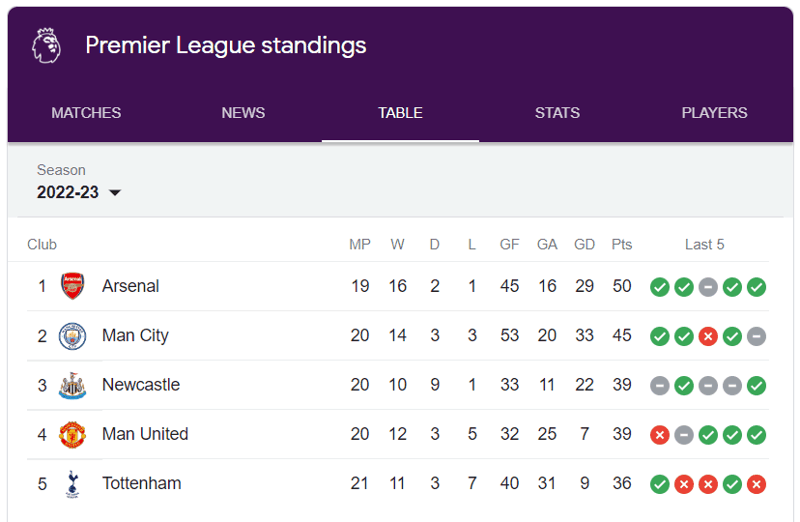
Task: Open the Arsenal team name link
Action: point(131,286)
